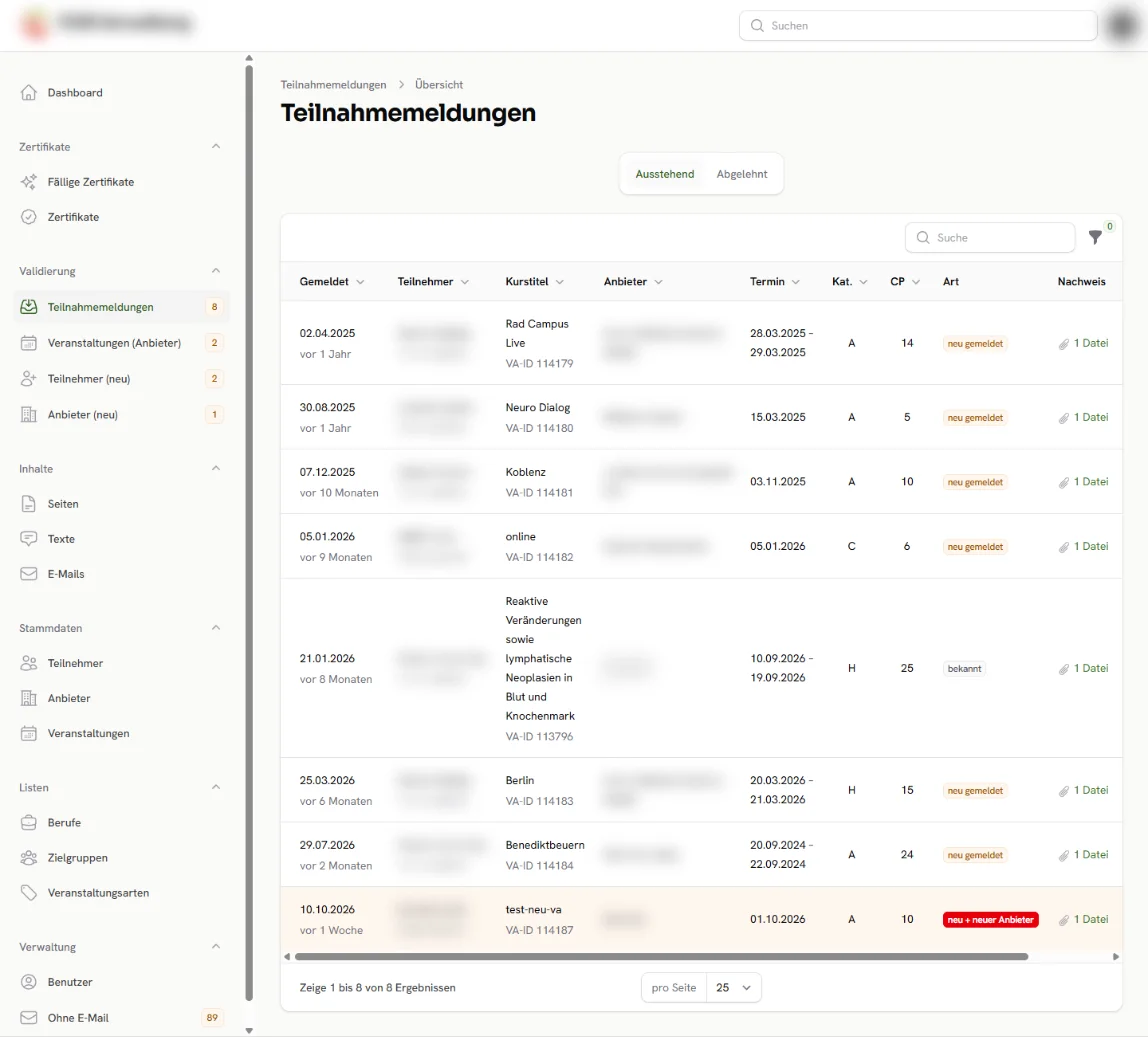Click the E-Mails envelope icon
The height and width of the screenshot is (1037, 1148).
coord(29,574)
